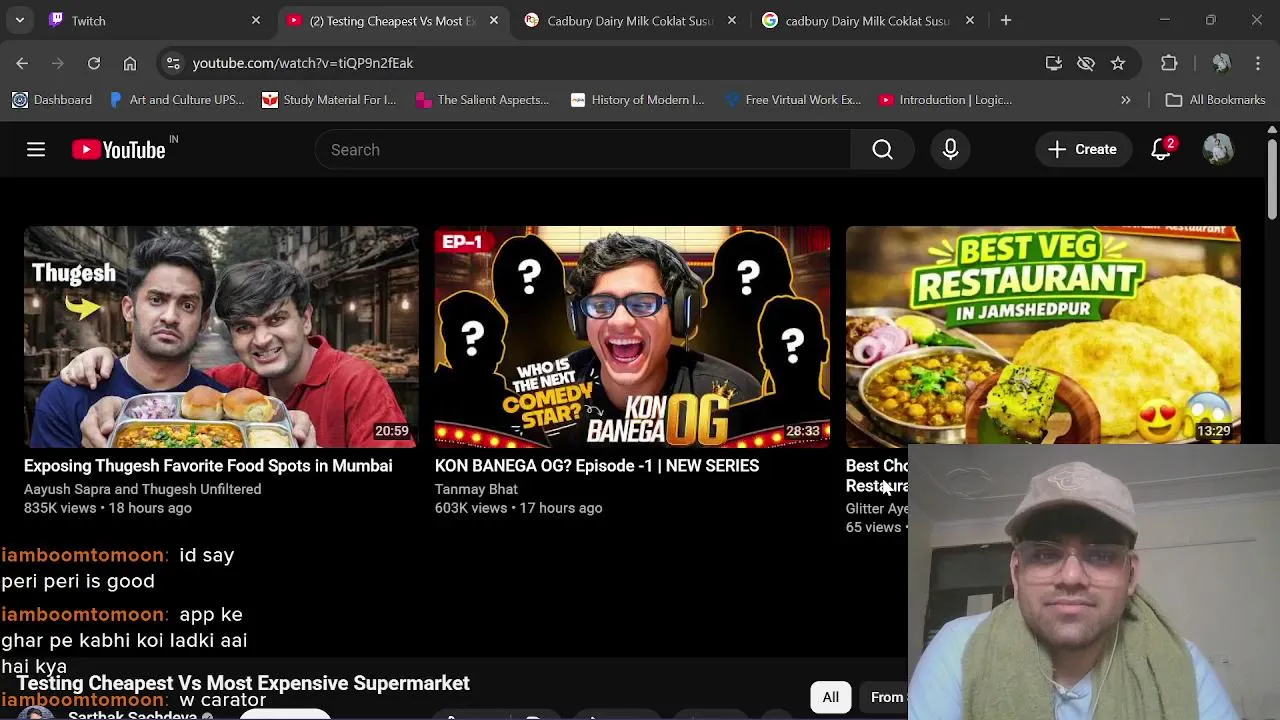Image resolution: width=1280 pixels, height=720 pixels.
Task: Close the first Cadbury Dairy Milk tab
Action: pyautogui.click(x=732, y=20)
